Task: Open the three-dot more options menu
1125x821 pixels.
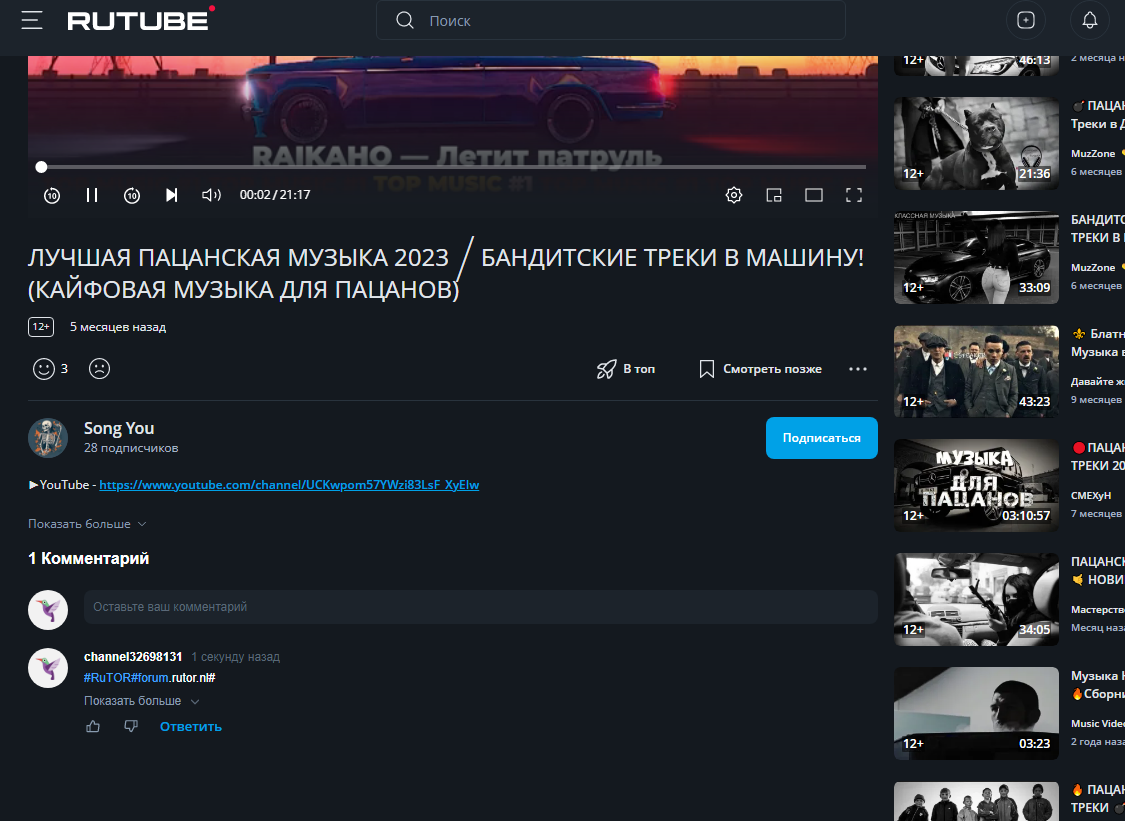Action: click(858, 369)
